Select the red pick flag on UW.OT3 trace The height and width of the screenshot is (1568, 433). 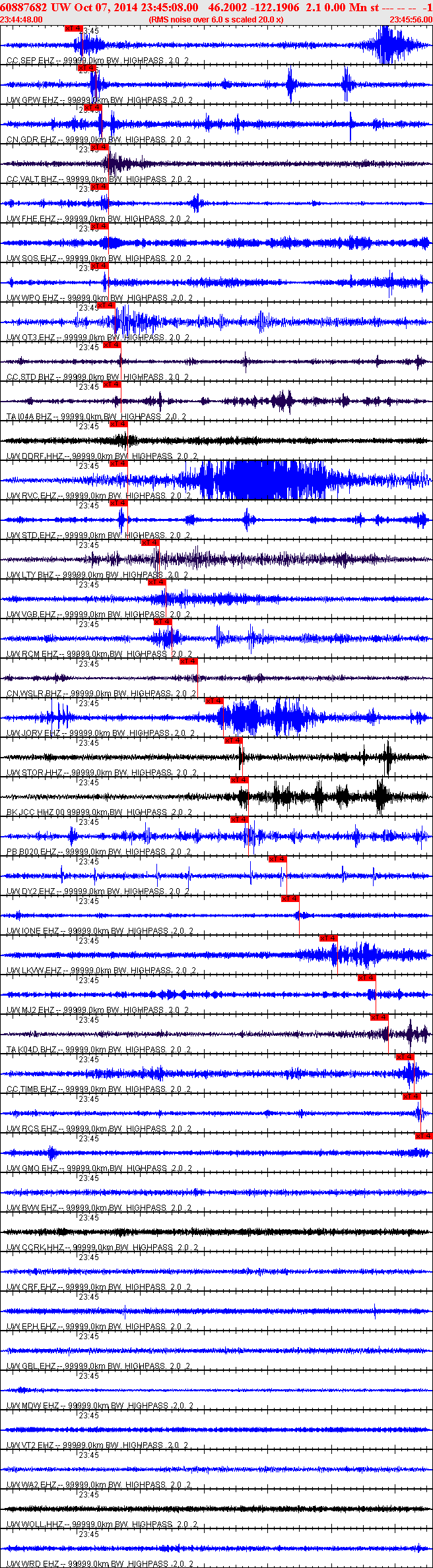(x=106, y=305)
